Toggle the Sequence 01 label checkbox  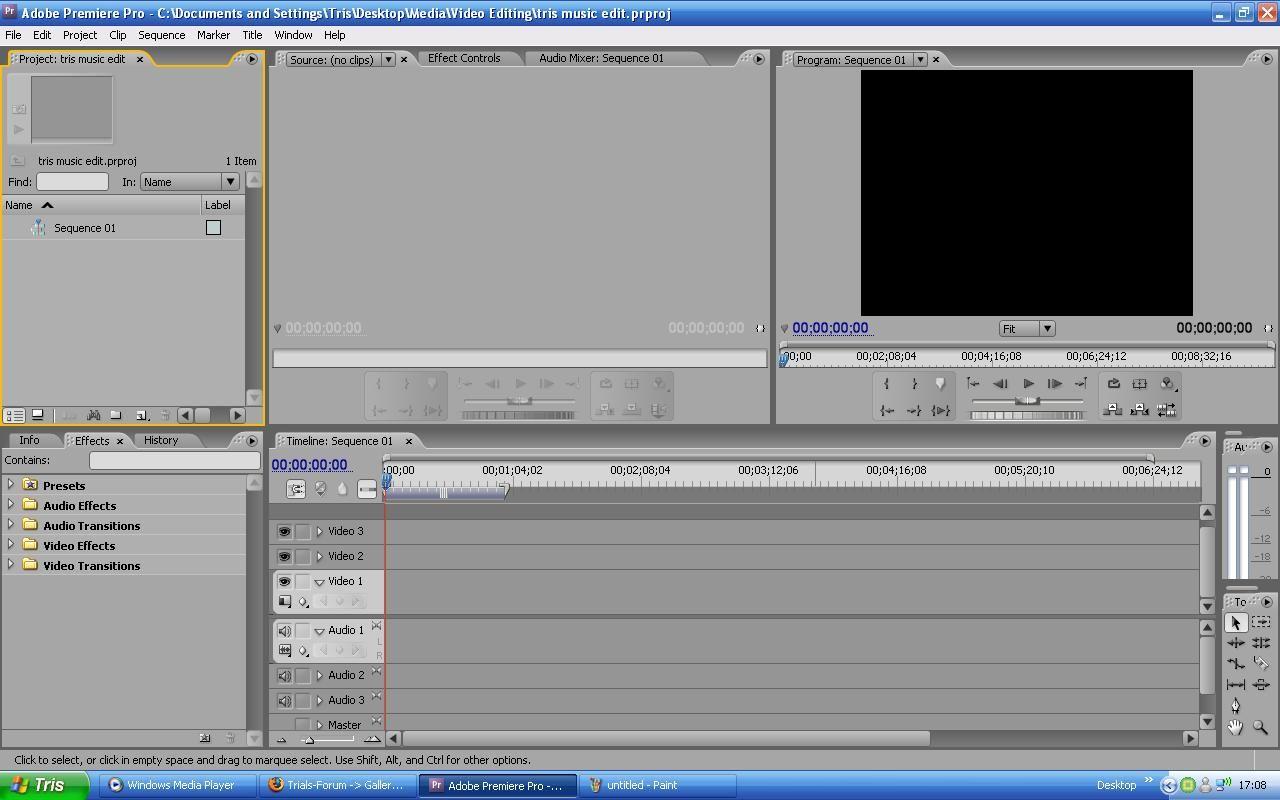click(x=213, y=228)
